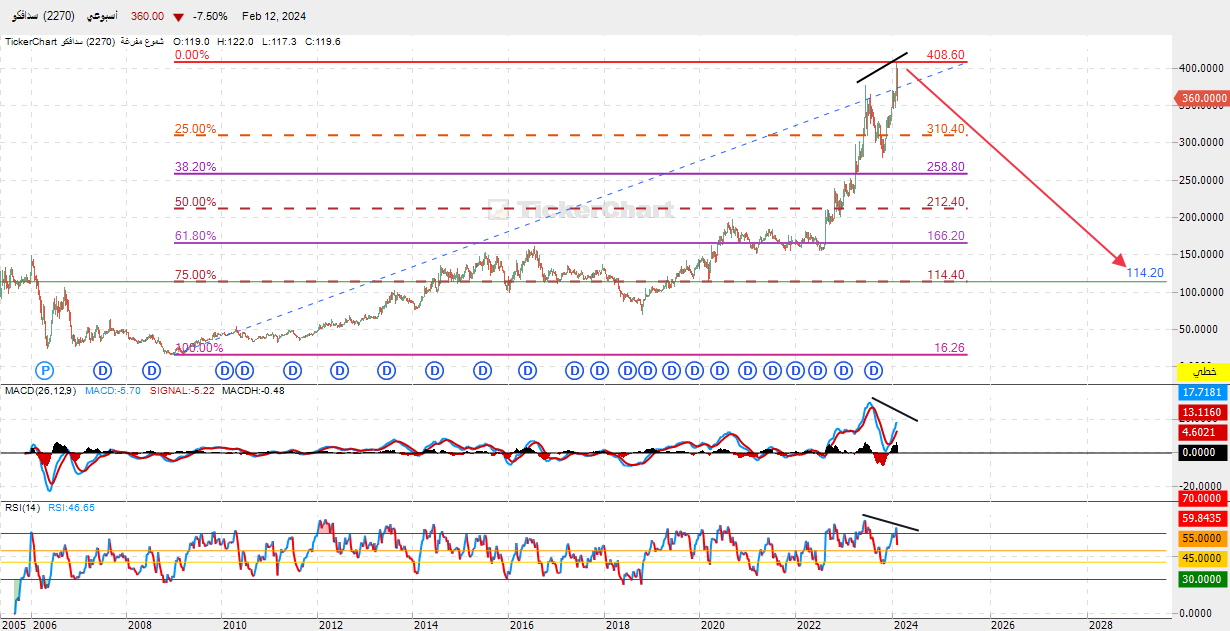Click the last D dividend marker near 2024
The image size is (1230, 631).
pos(872,370)
